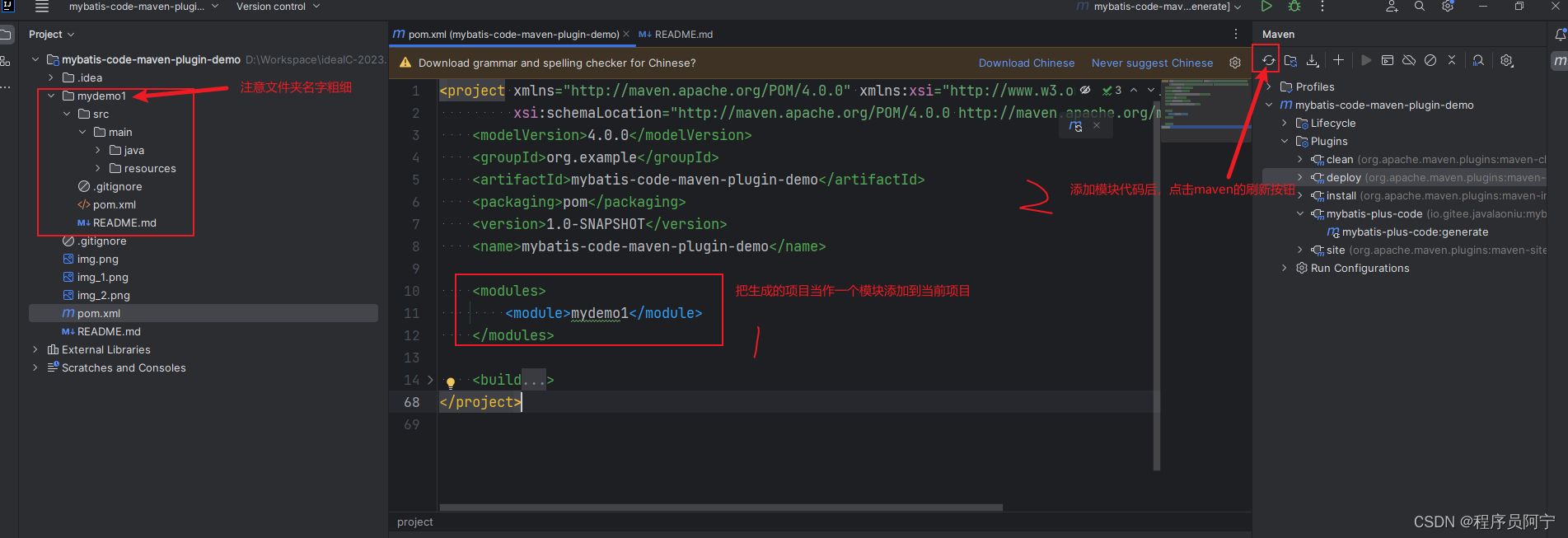This screenshot has width=1568, height=538.
Task: Go to next highlighted problem
Action: coord(1151,90)
